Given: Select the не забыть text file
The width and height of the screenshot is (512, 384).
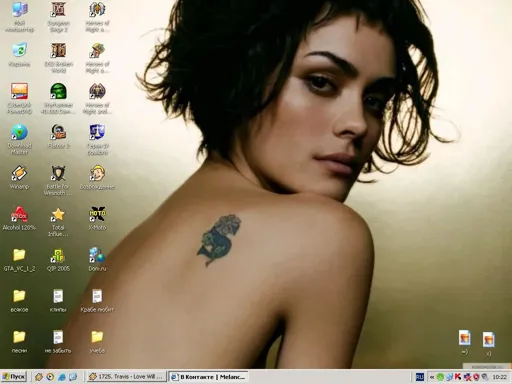Looking at the screenshot, I should point(58,341).
